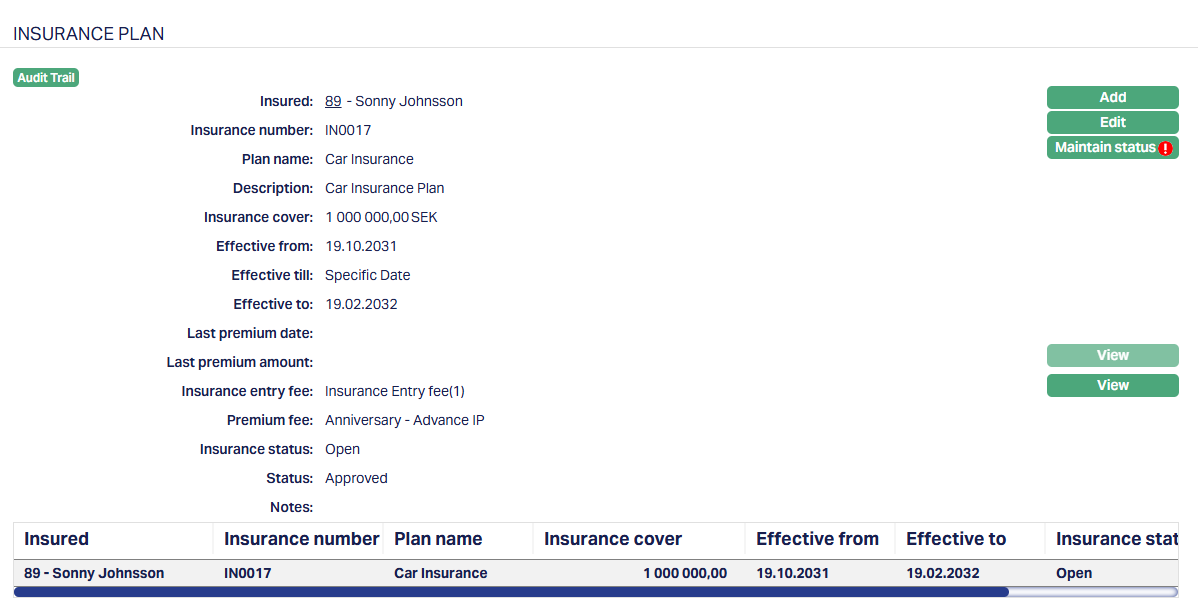Click the 19.02.2032 cell in table row
Image resolution: width=1198 pixels, height=604 pixels.
[943, 573]
